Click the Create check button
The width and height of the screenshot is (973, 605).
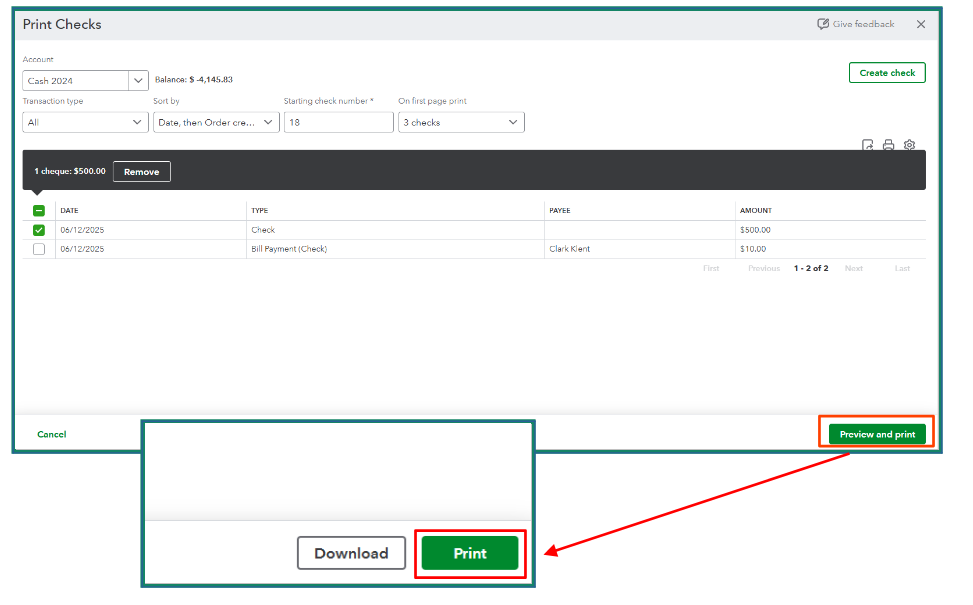887,73
